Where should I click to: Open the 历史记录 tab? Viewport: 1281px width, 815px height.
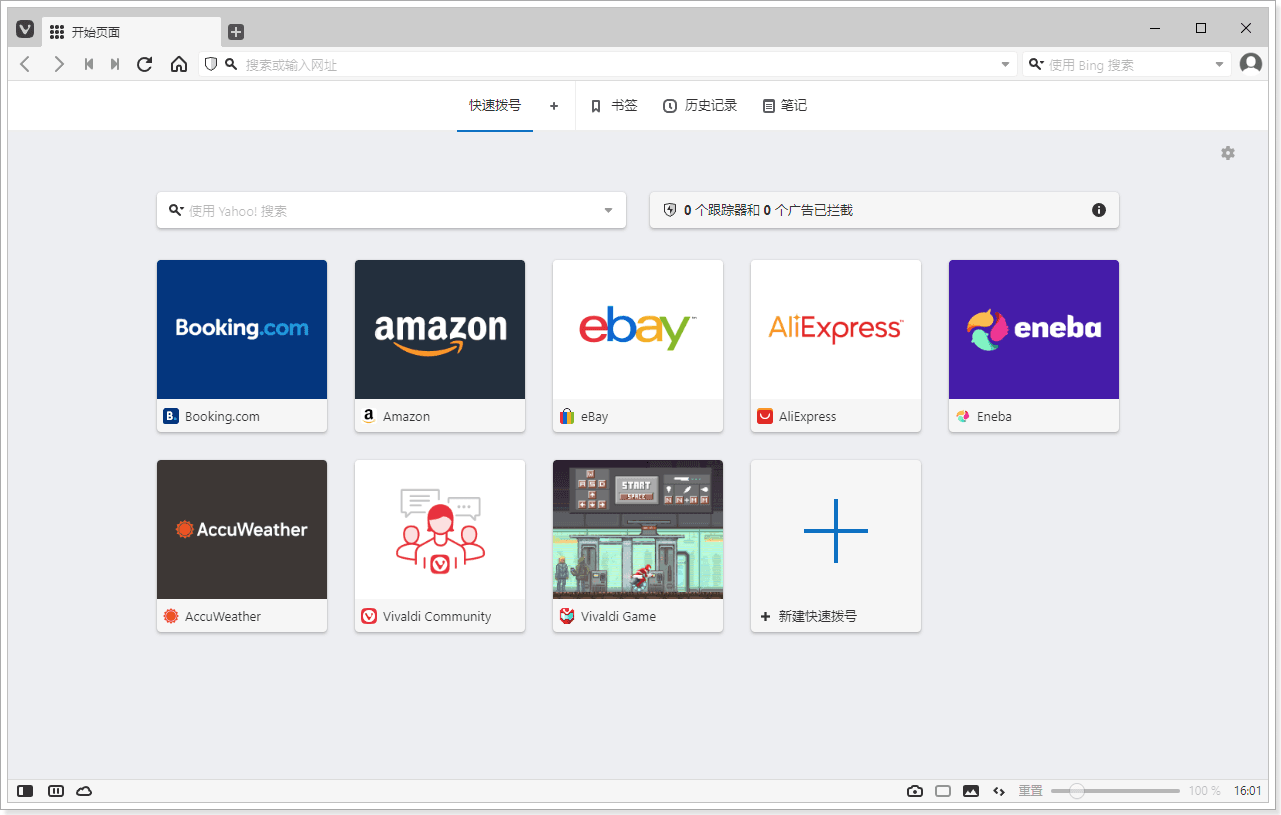click(x=700, y=105)
